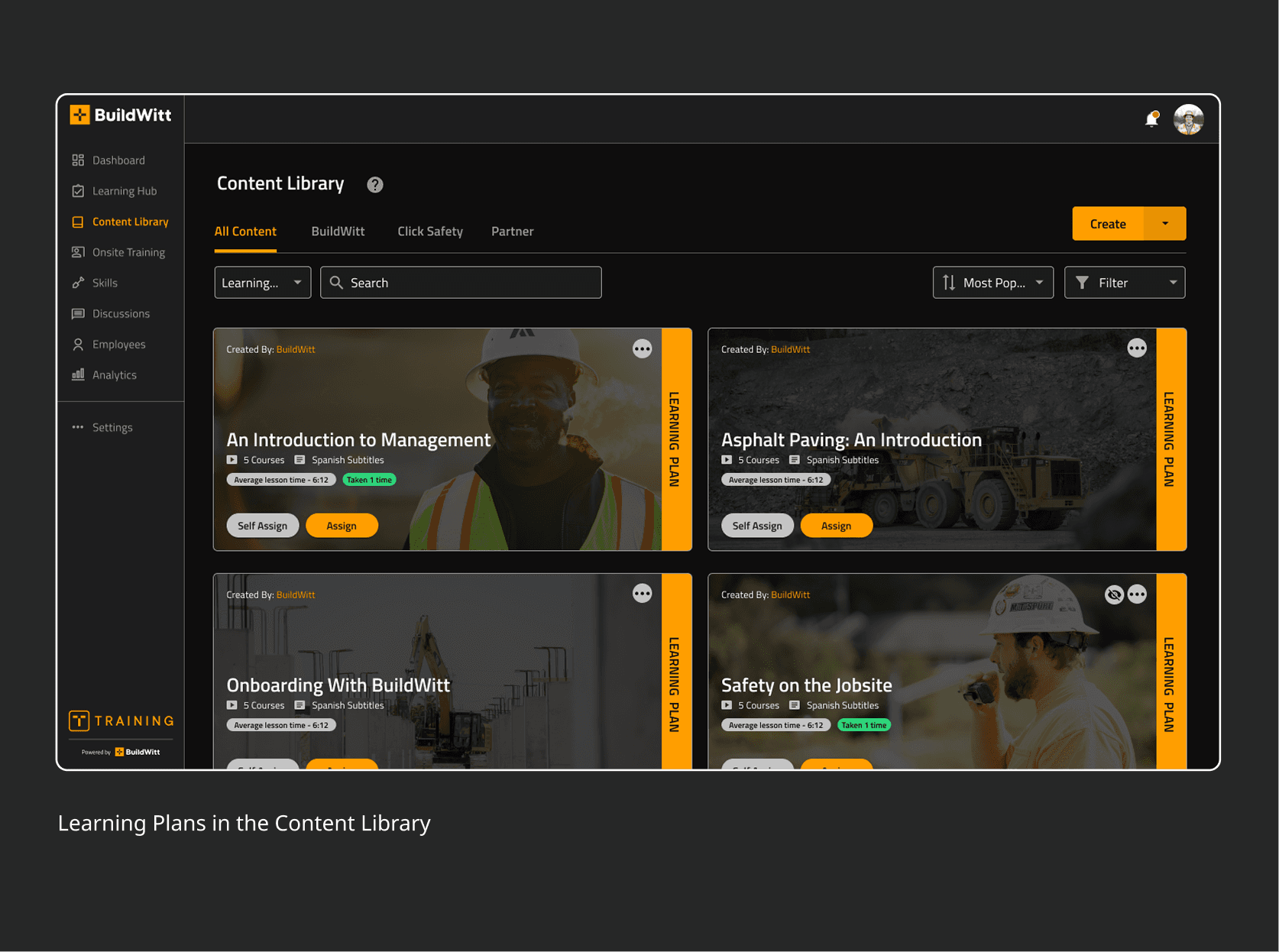
Task: Click BuildWitt creator link on Onboarding card
Action: click(296, 594)
